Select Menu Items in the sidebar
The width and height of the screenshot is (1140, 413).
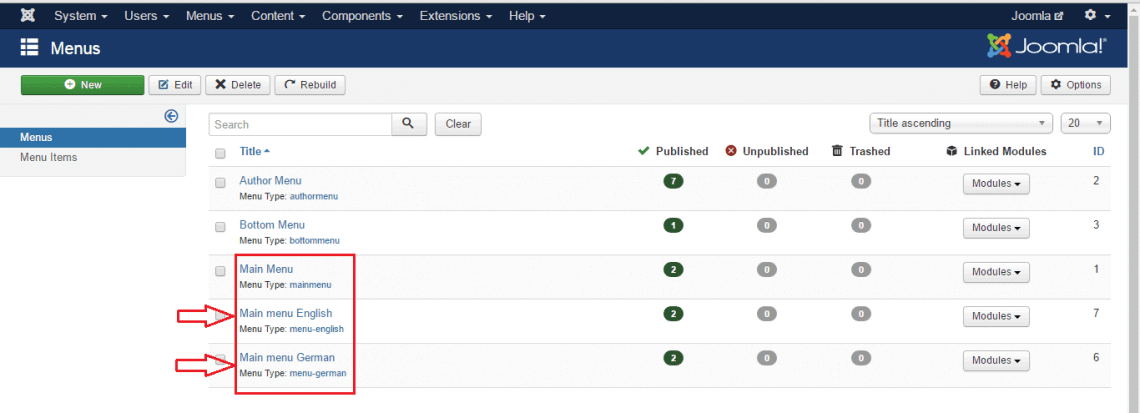(x=49, y=157)
